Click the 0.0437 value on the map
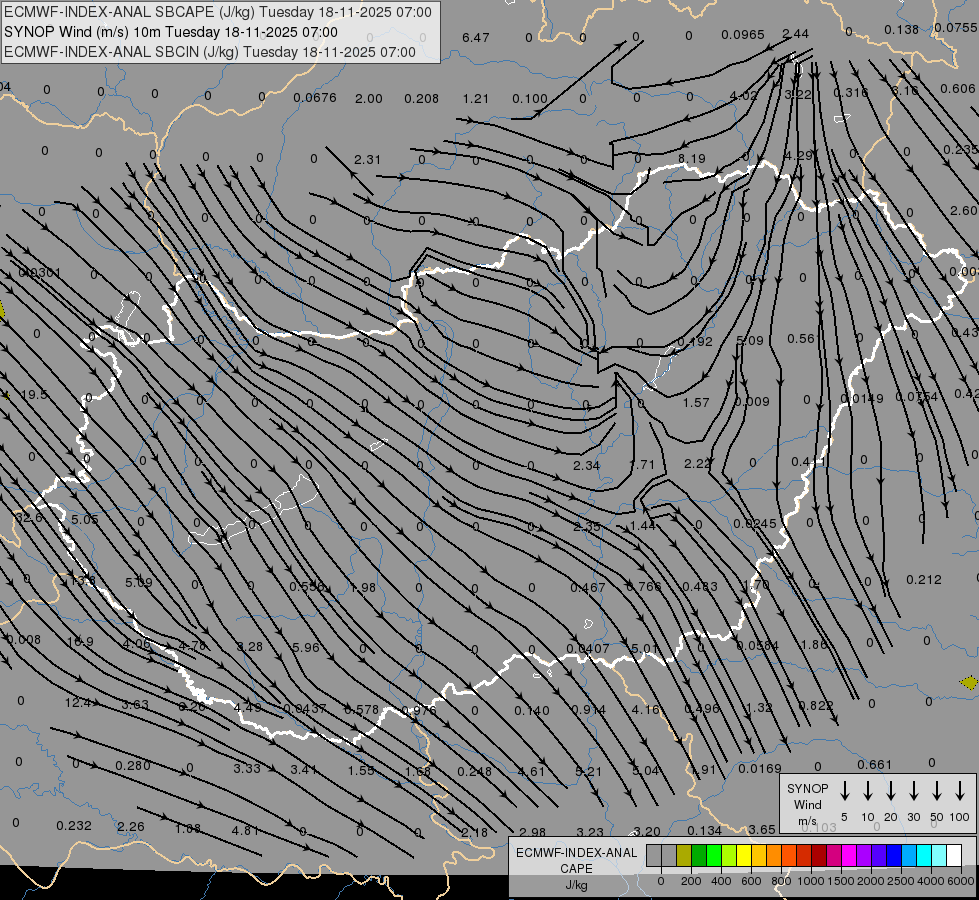The width and height of the screenshot is (979, 900). (x=305, y=708)
